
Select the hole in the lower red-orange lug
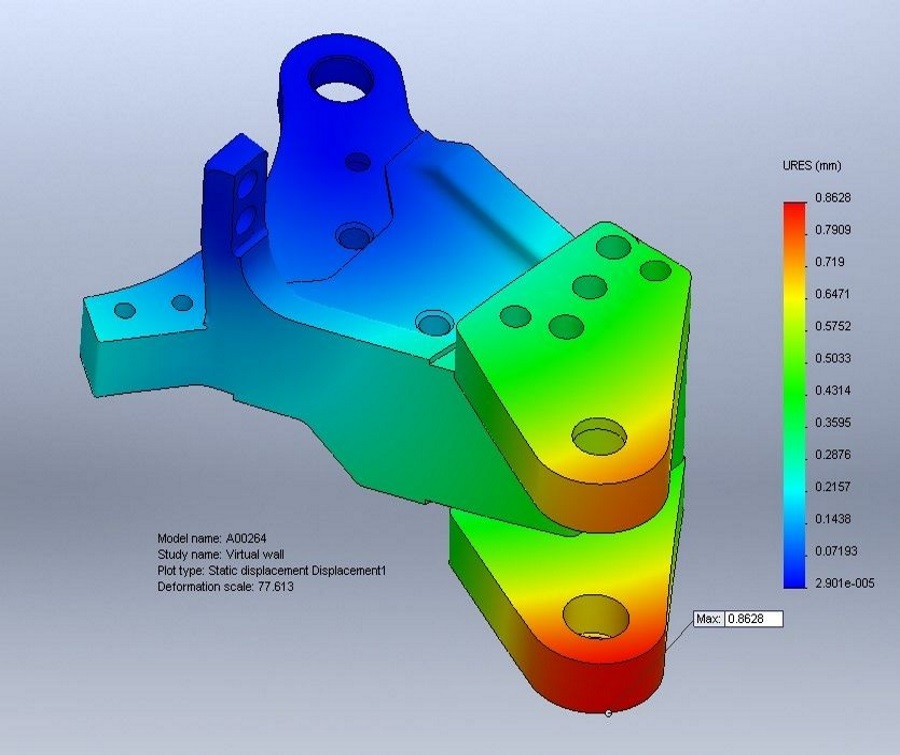600,618
